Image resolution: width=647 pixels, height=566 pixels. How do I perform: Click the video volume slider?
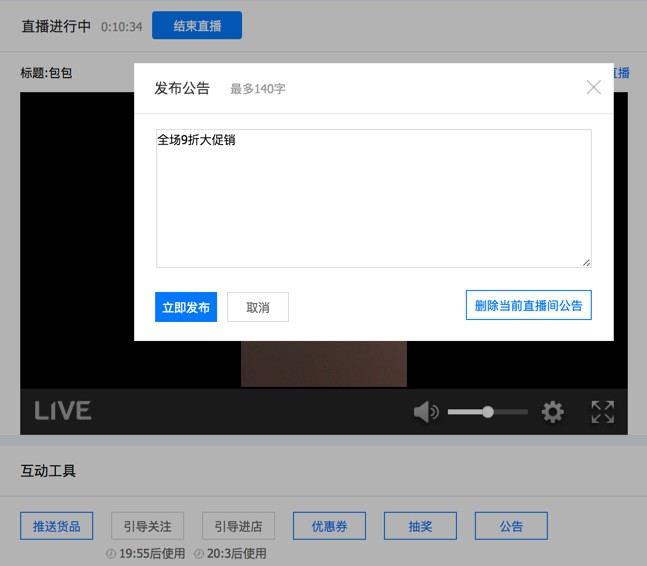[x=487, y=412]
